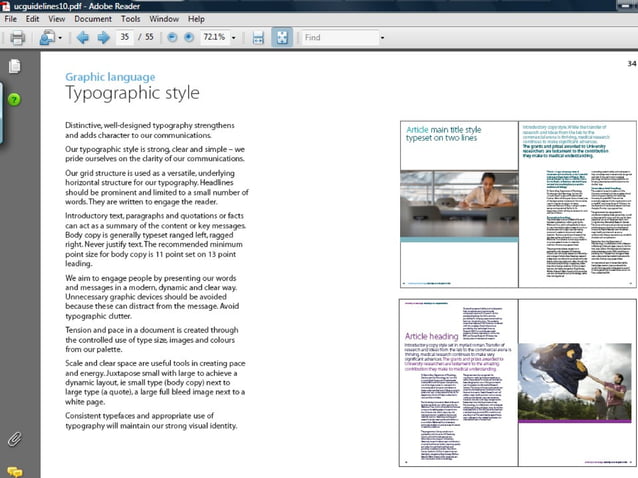Go to previous page with the left arrow

point(83,38)
